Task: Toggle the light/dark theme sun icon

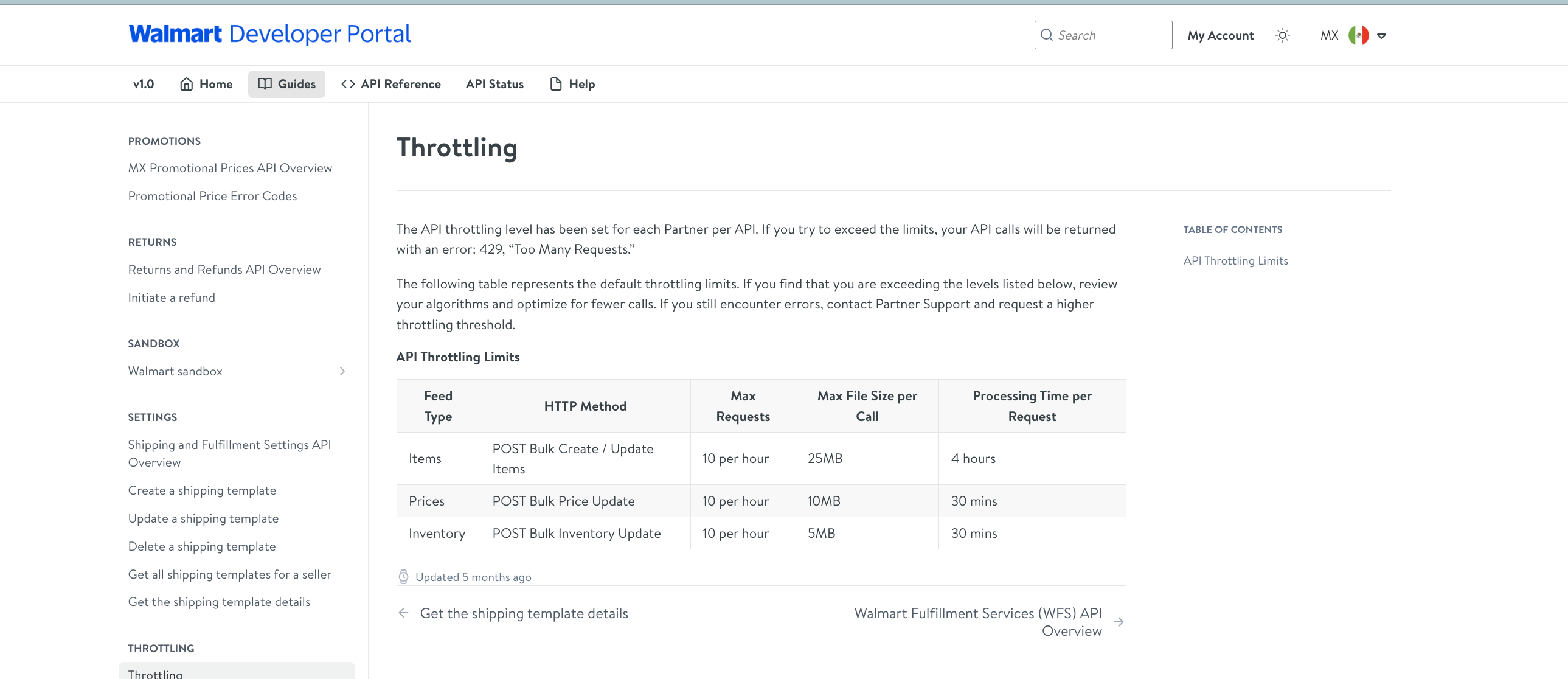Action: tap(1283, 35)
